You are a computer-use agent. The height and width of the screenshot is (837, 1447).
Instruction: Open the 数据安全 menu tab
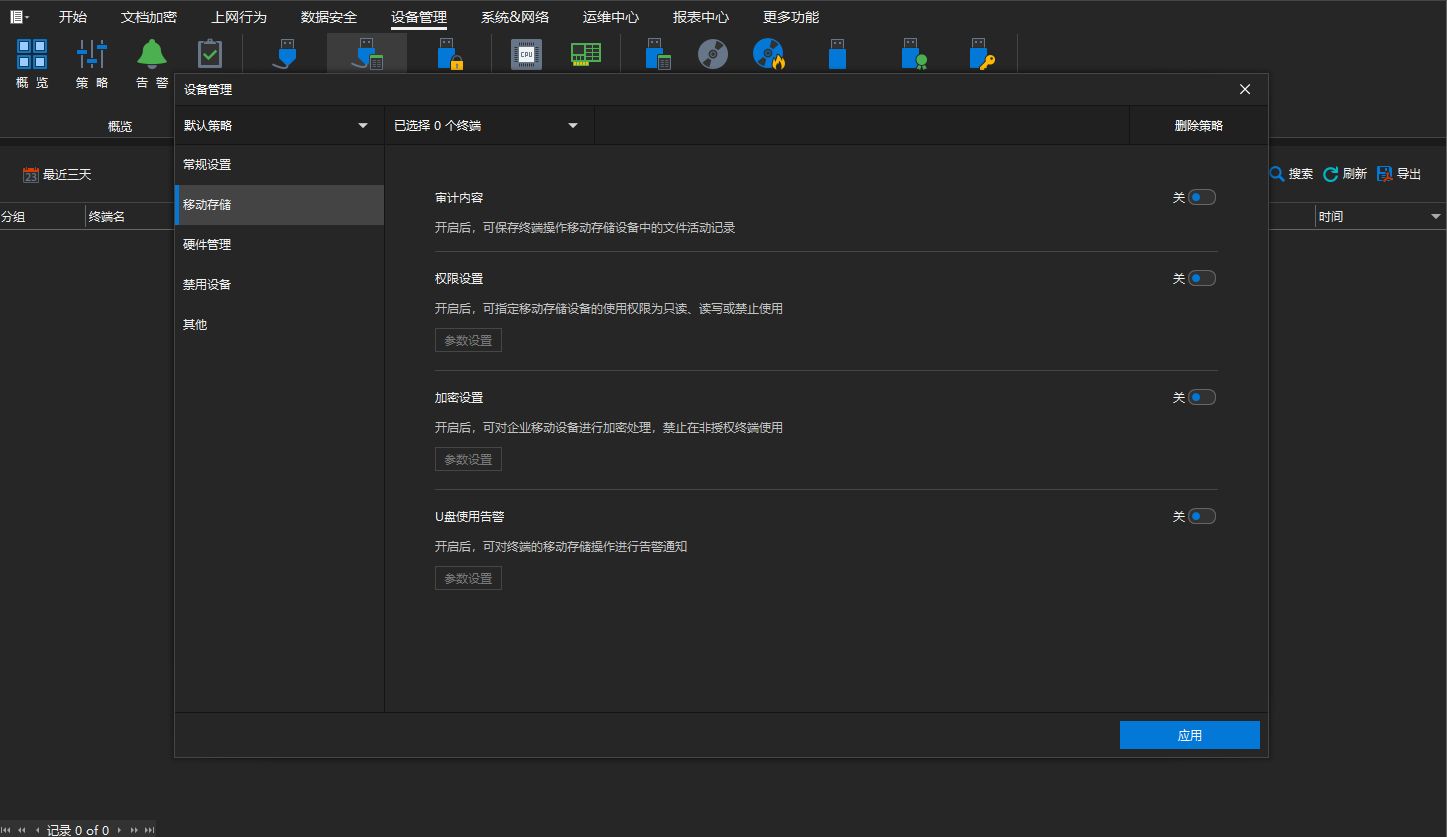coord(329,17)
